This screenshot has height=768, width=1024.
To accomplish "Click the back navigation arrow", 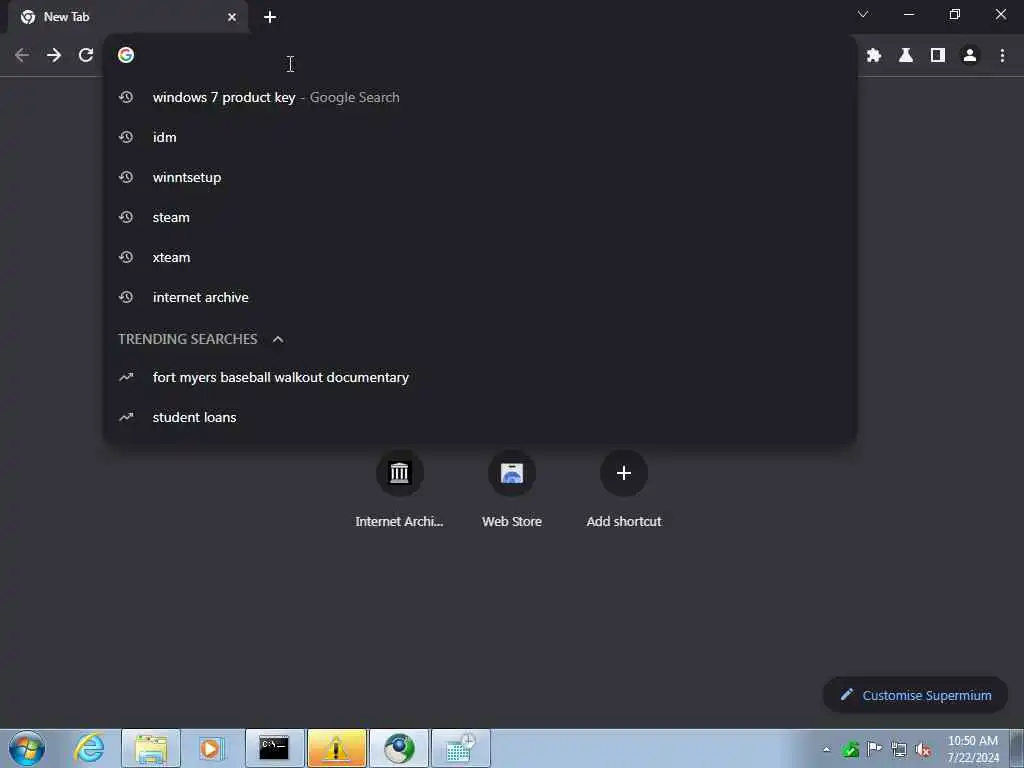I will pos(22,55).
